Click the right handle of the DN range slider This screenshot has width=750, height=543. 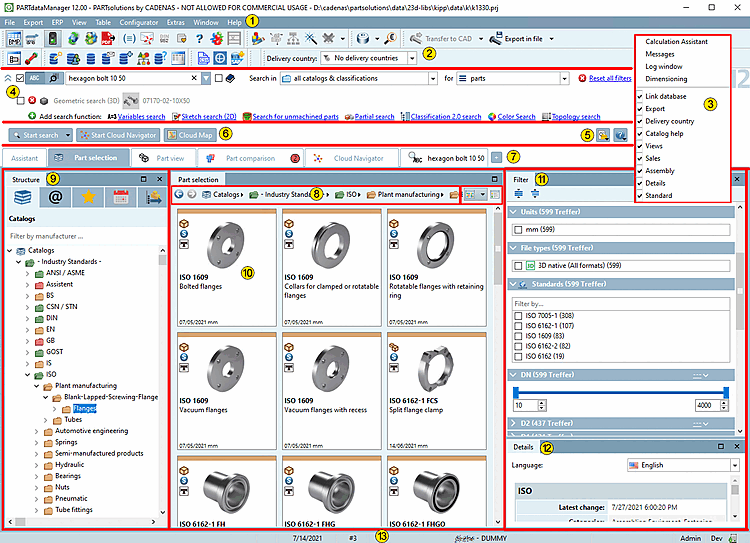[727, 391]
